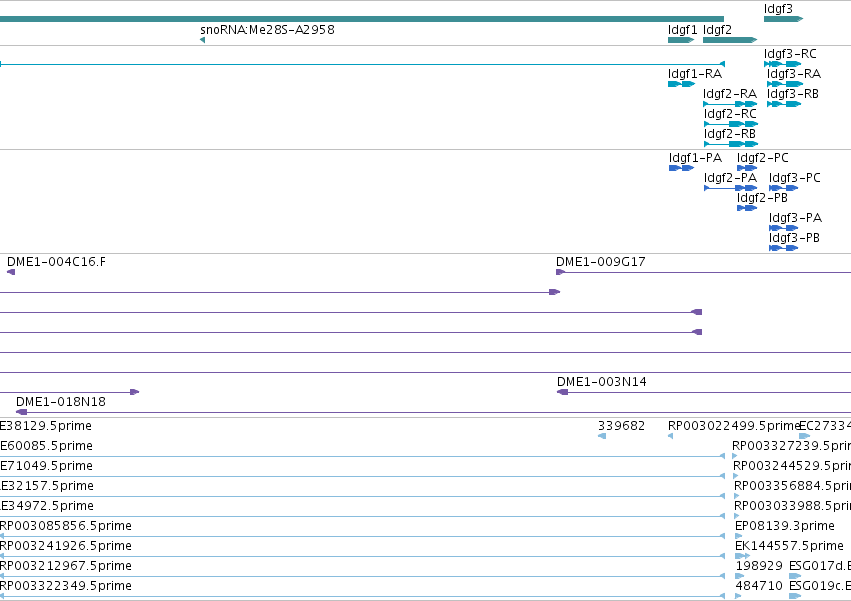Screen dimensions: 851x601
Task: Click the RP003033988.5prime EST label
Action: pyautogui.click(x=792, y=506)
